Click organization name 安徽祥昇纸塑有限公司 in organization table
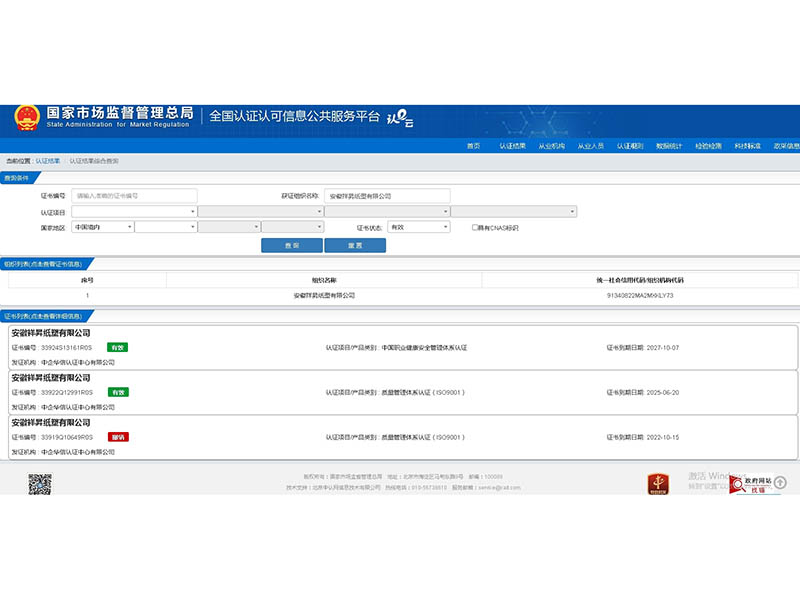 coord(324,295)
